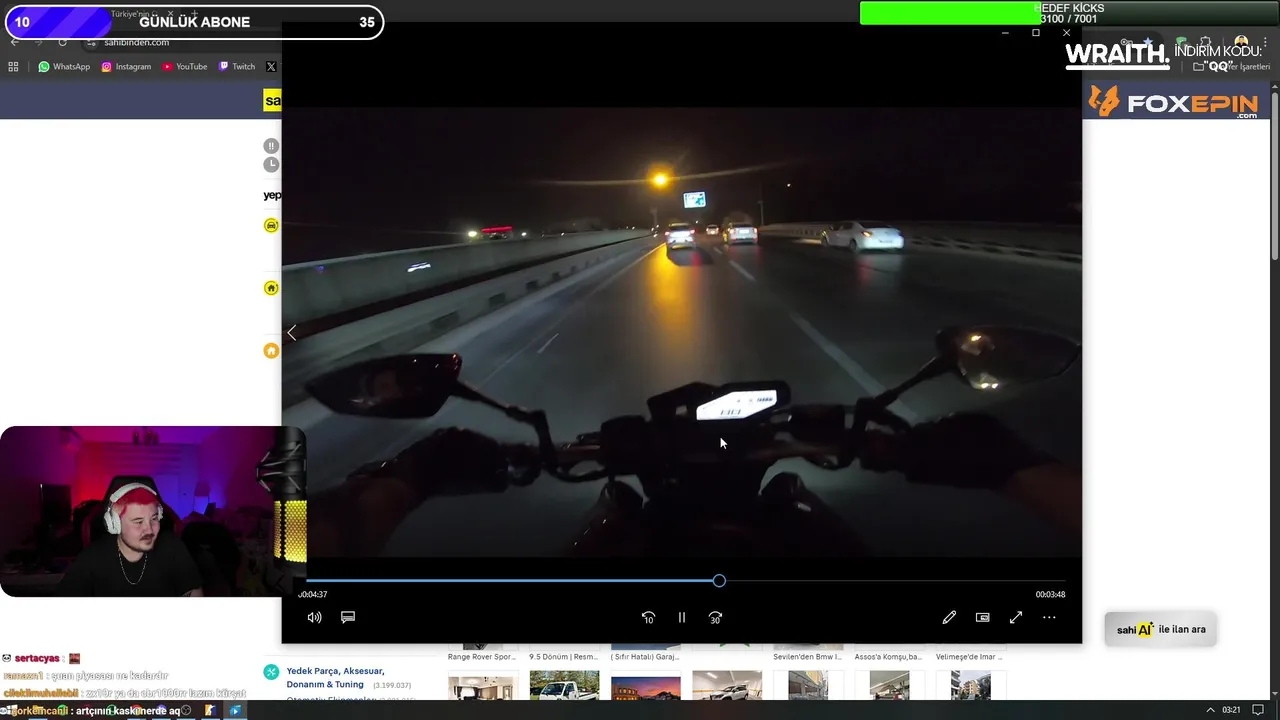Show hidden system tray icons
The image size is (1280, 720).
(1210, 710)
